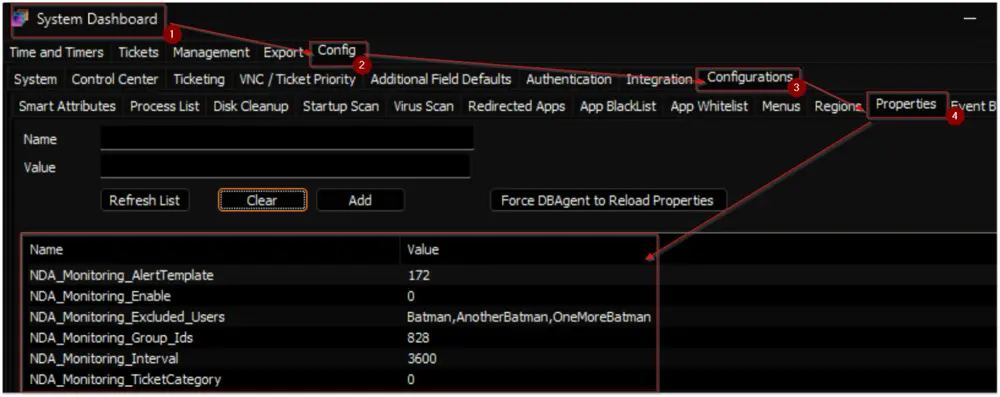
Task: Select the Startup Scan tab
Action: point(341,107)
